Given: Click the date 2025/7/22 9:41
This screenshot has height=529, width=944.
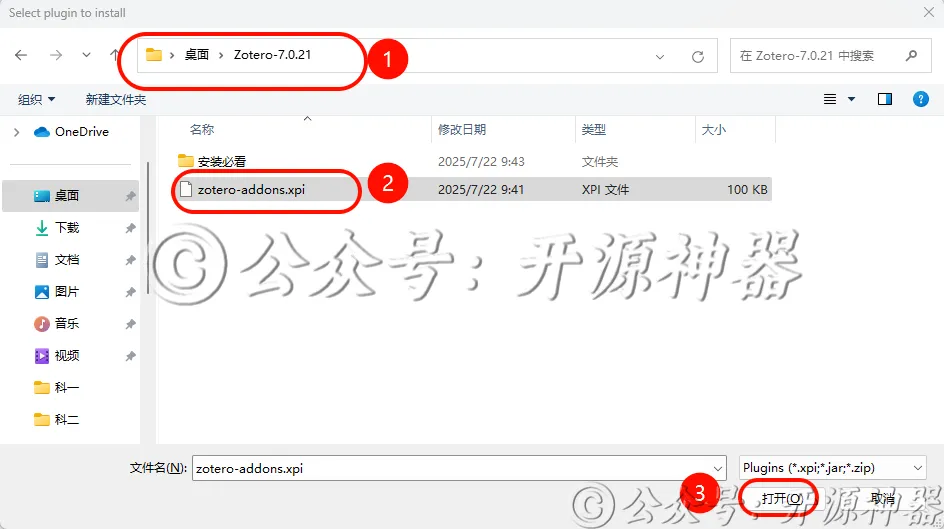Looking at the screenshot, I should [481, 190].
